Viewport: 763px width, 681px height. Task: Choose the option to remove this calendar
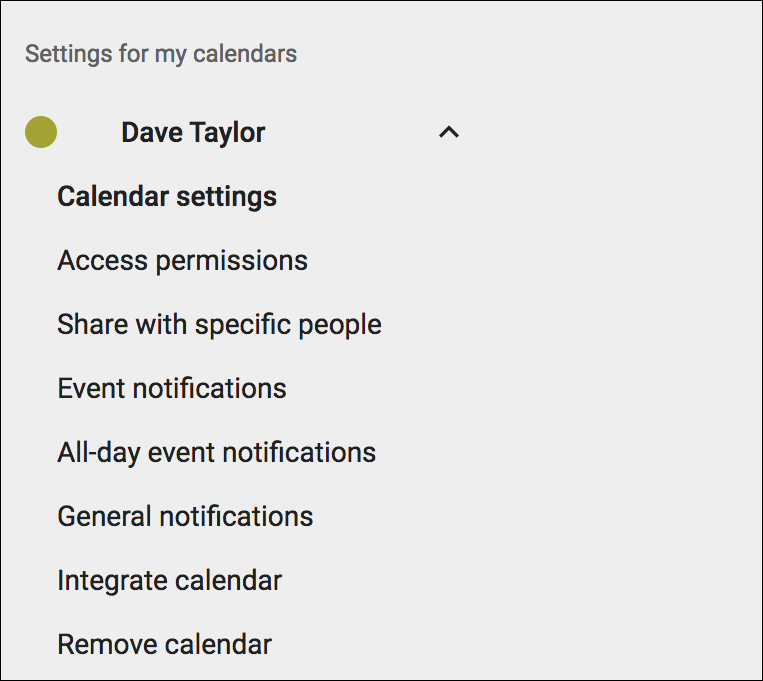(x=164, y=645)
